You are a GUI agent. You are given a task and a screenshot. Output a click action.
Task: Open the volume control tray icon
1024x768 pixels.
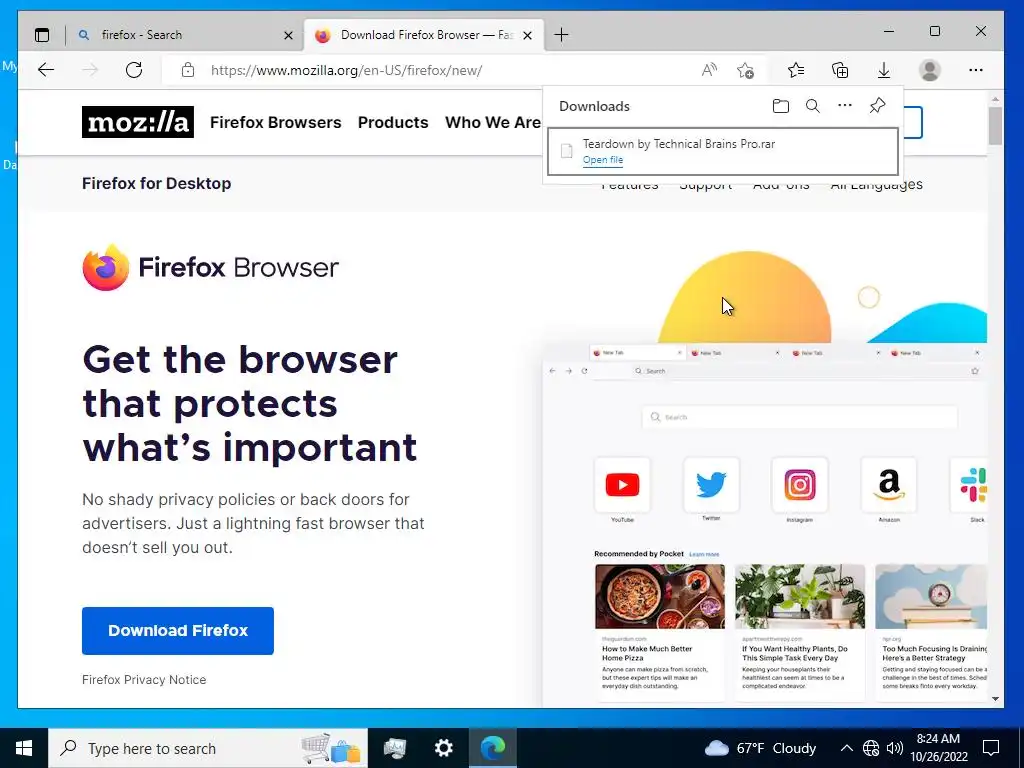(895, 748)
